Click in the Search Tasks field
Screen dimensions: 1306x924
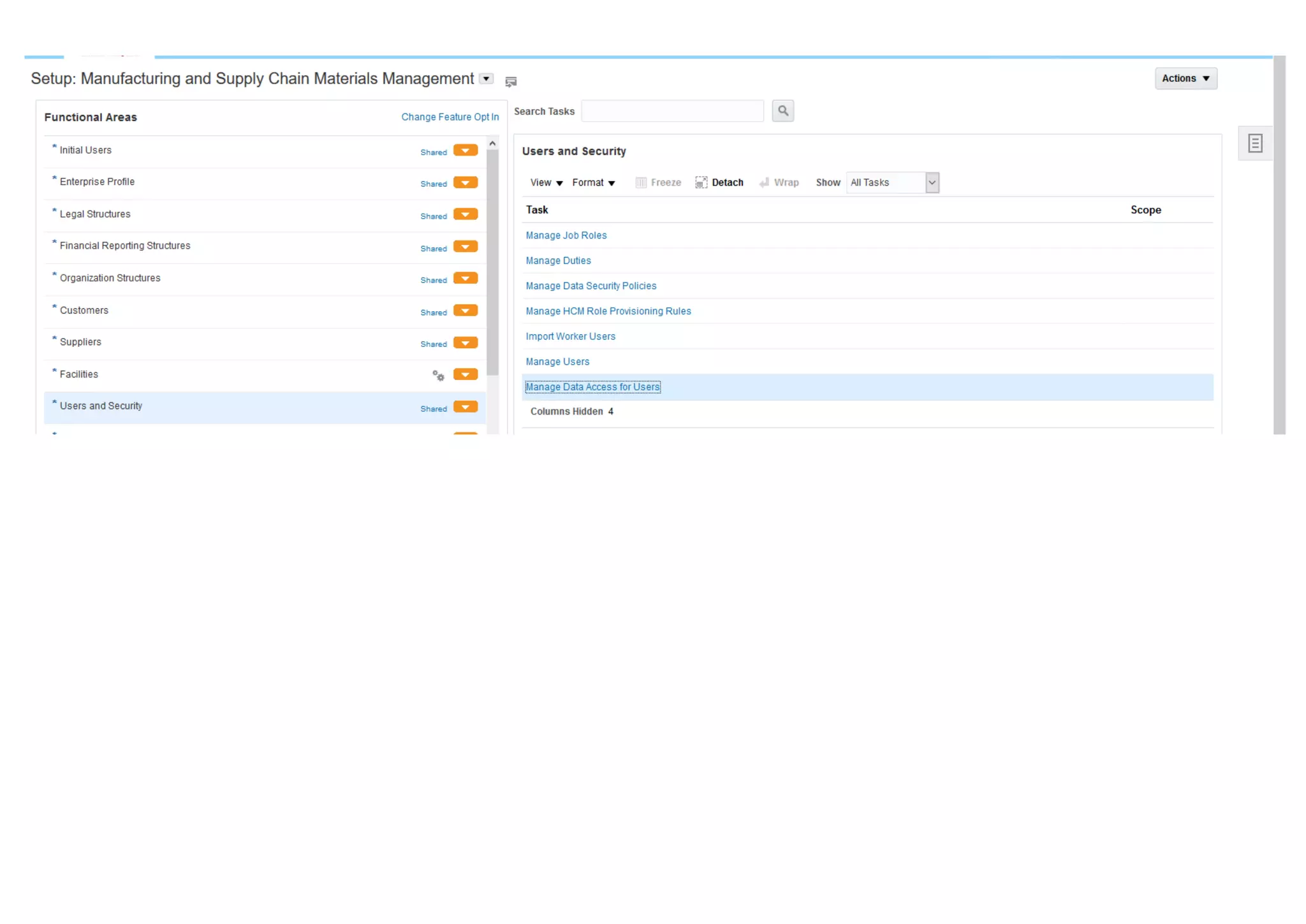click(672, 111)
